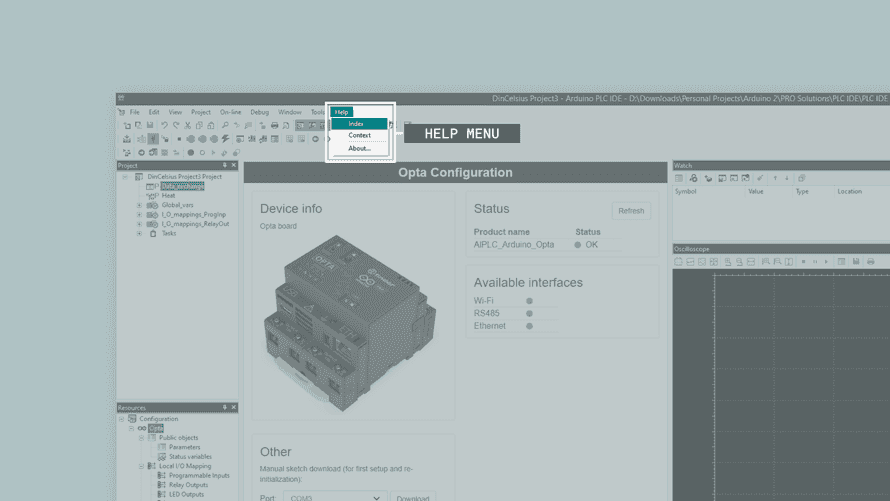Stop the Oscilloscope acquisition
Screen dimensions: 890x501
pos(803,262)
